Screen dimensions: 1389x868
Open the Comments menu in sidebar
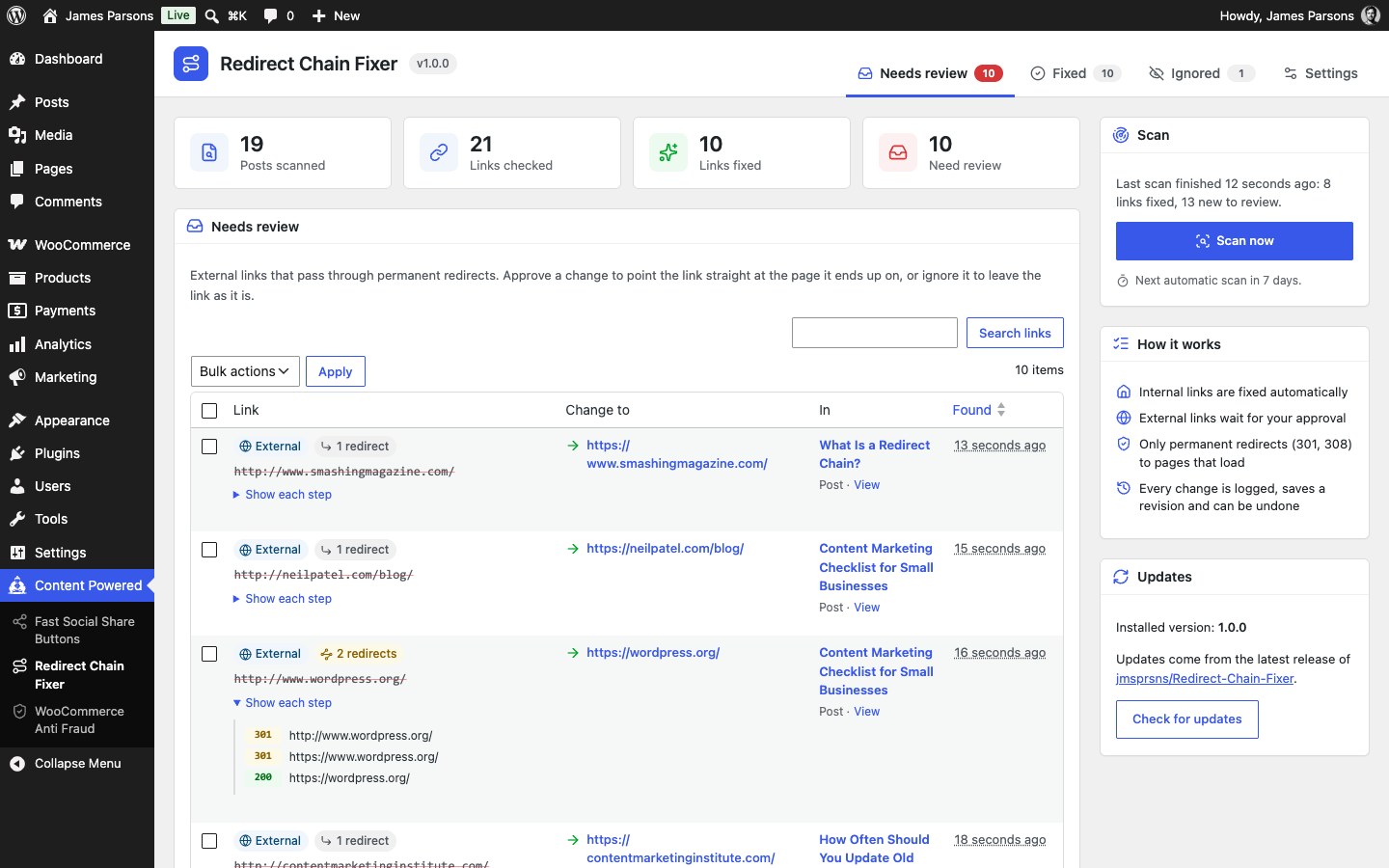77,202
